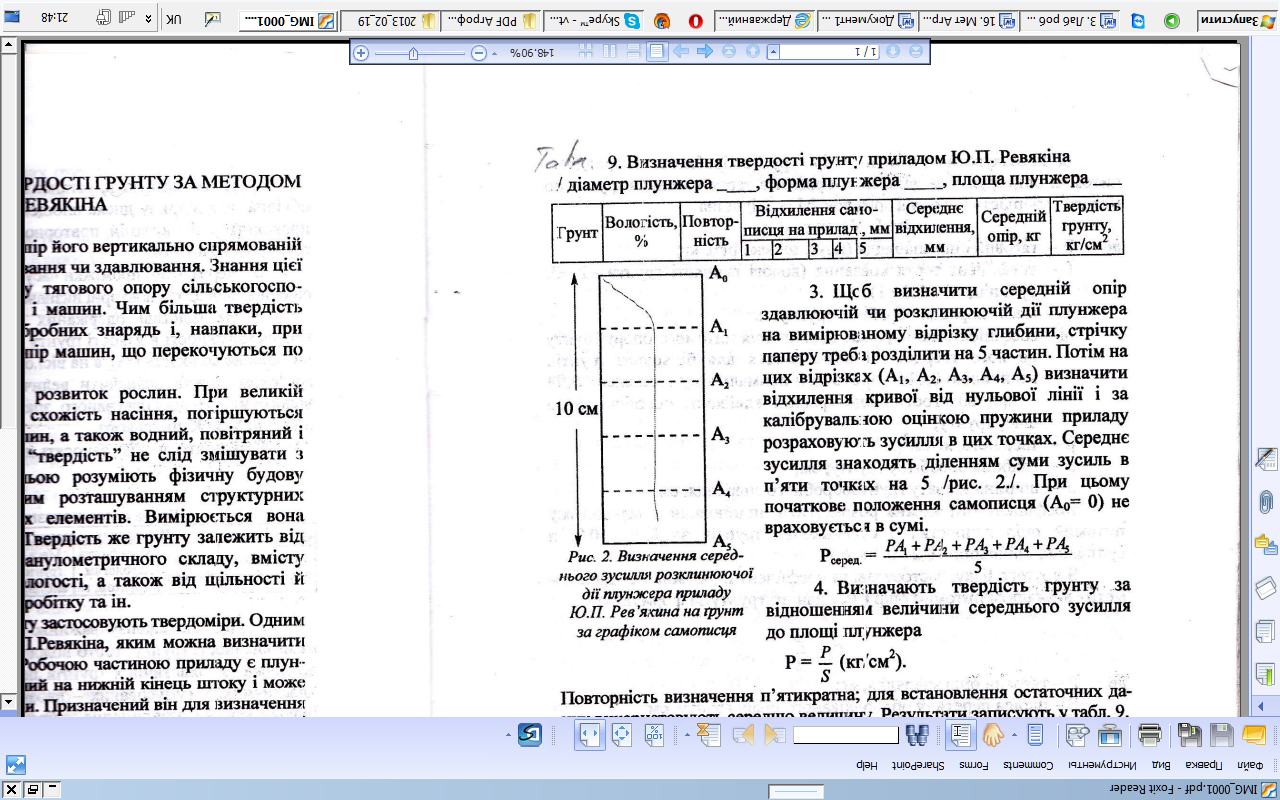The image size is (1280, 800).
Task: Switch to the Документ1 Word taskbar button
Action: pos(870,20)
